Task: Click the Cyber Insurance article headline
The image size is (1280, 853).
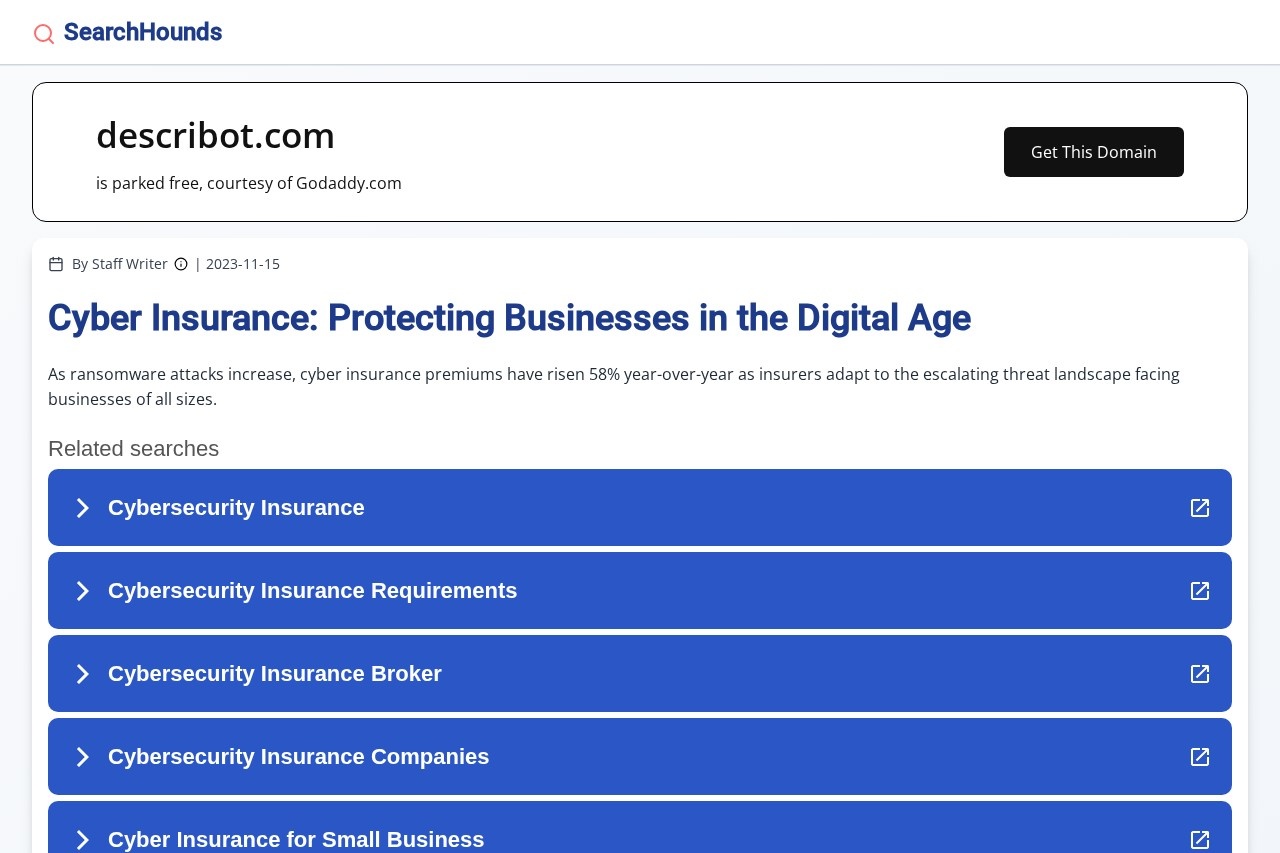Action: [509, 318]
